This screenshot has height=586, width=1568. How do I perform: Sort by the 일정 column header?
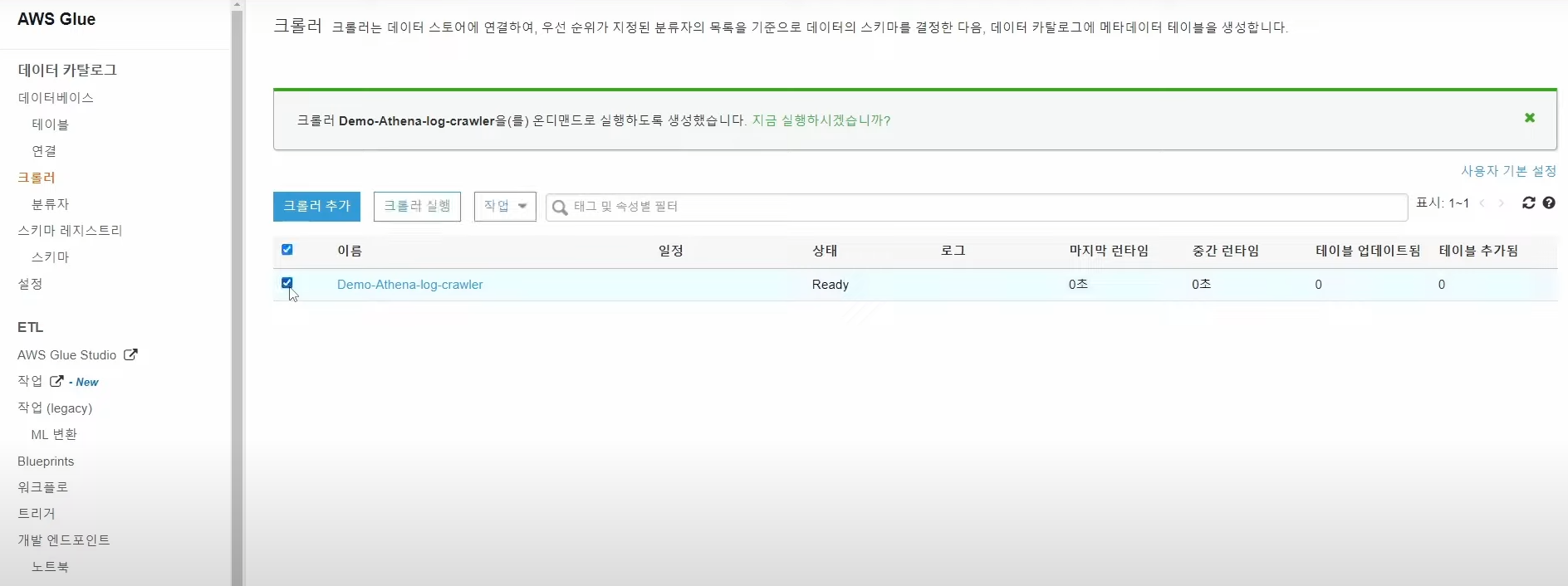pos(671,251)
